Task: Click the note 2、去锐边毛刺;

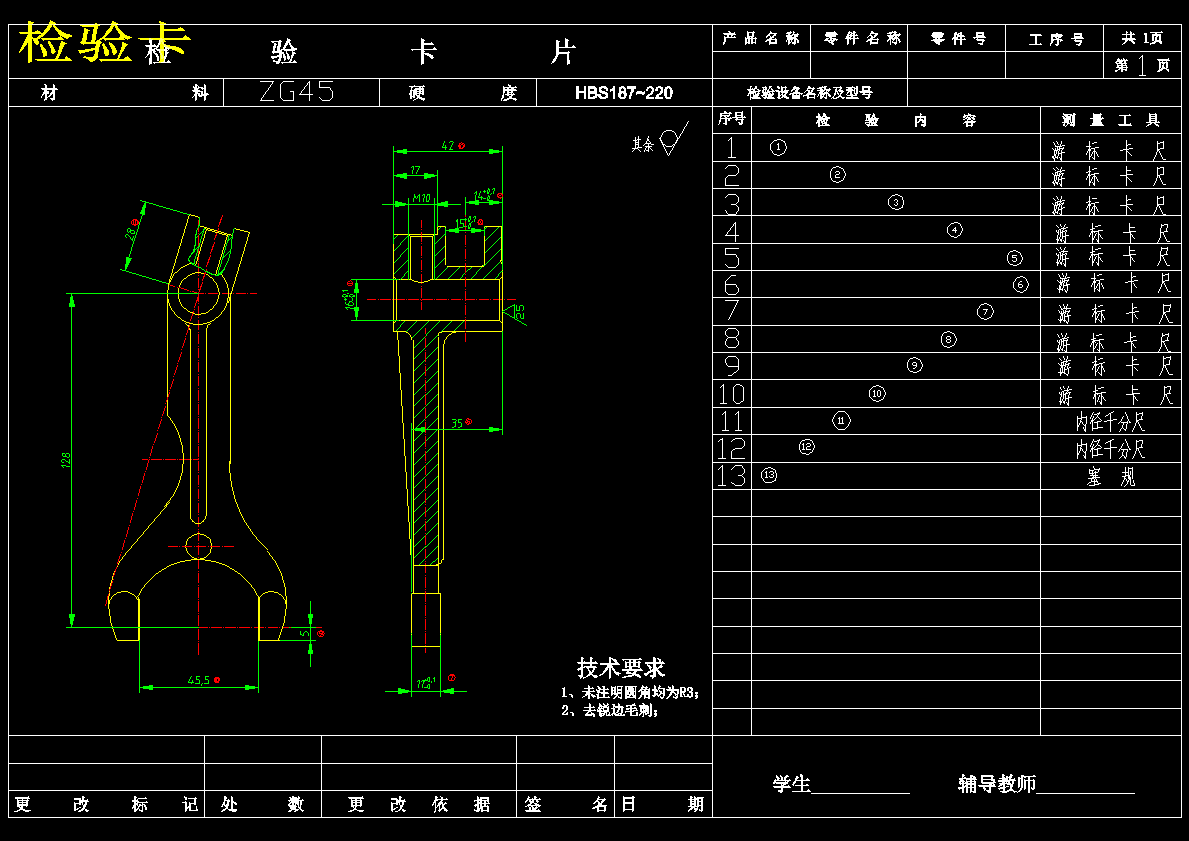Action: (x=609, y=711)
